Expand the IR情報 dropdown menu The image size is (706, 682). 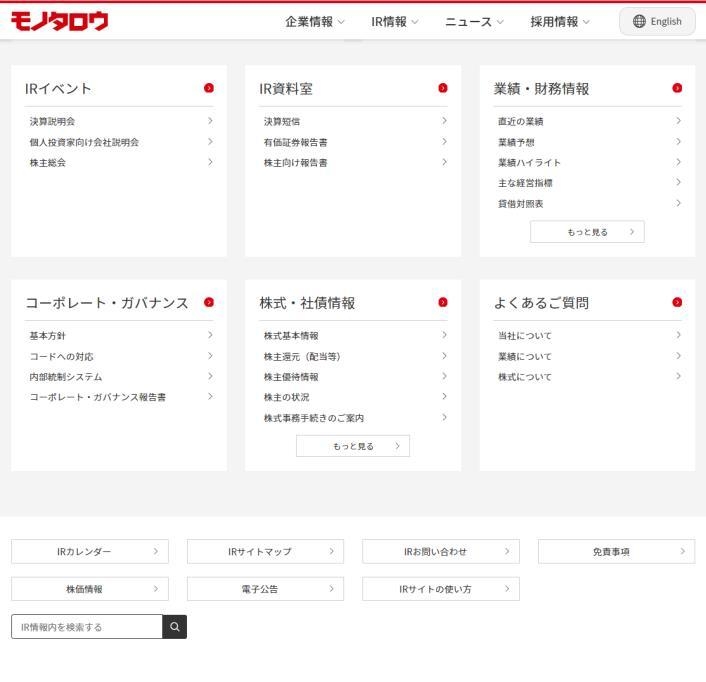[395, 21]
